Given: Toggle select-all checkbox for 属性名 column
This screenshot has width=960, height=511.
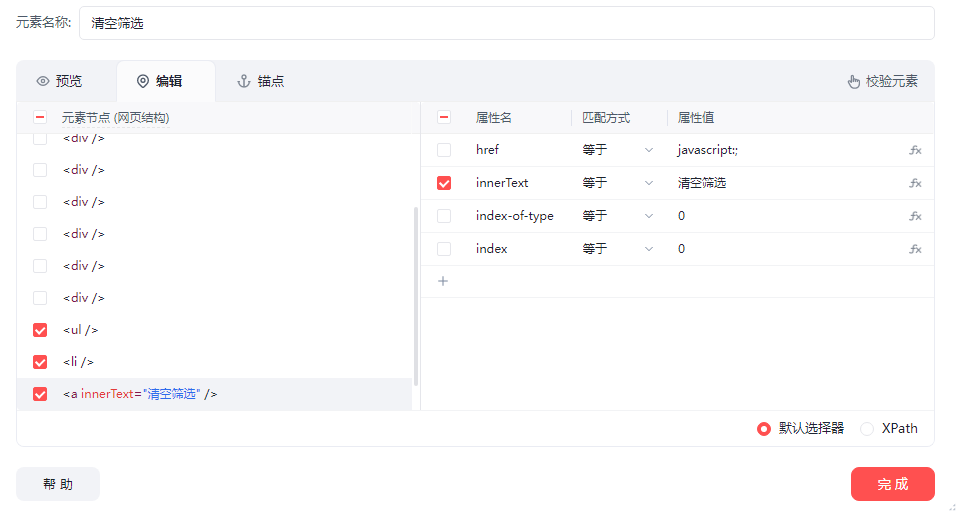Looking at the screenshot, I should [444, 117].
